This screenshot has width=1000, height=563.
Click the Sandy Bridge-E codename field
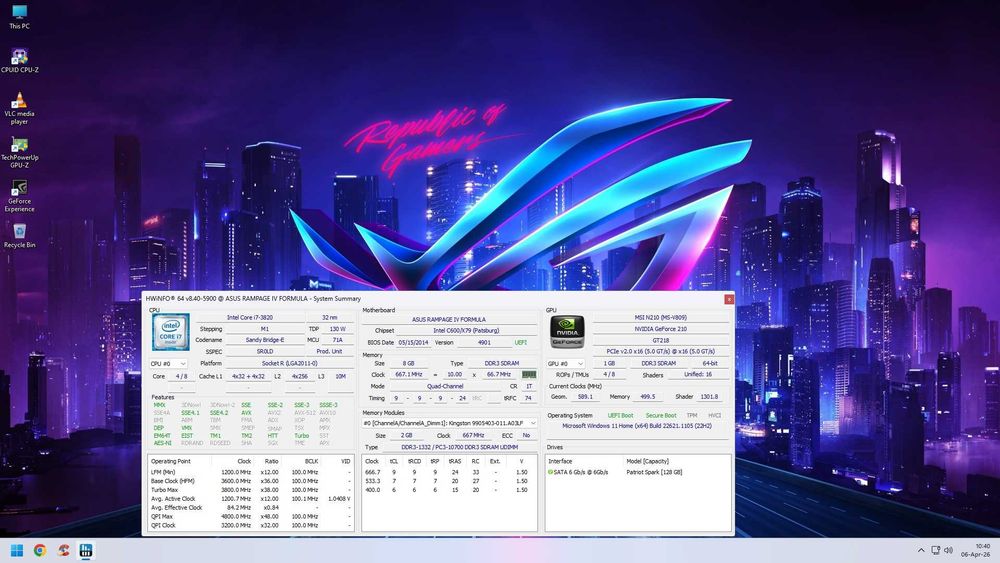pyautogui.click(x=265, y=340)
